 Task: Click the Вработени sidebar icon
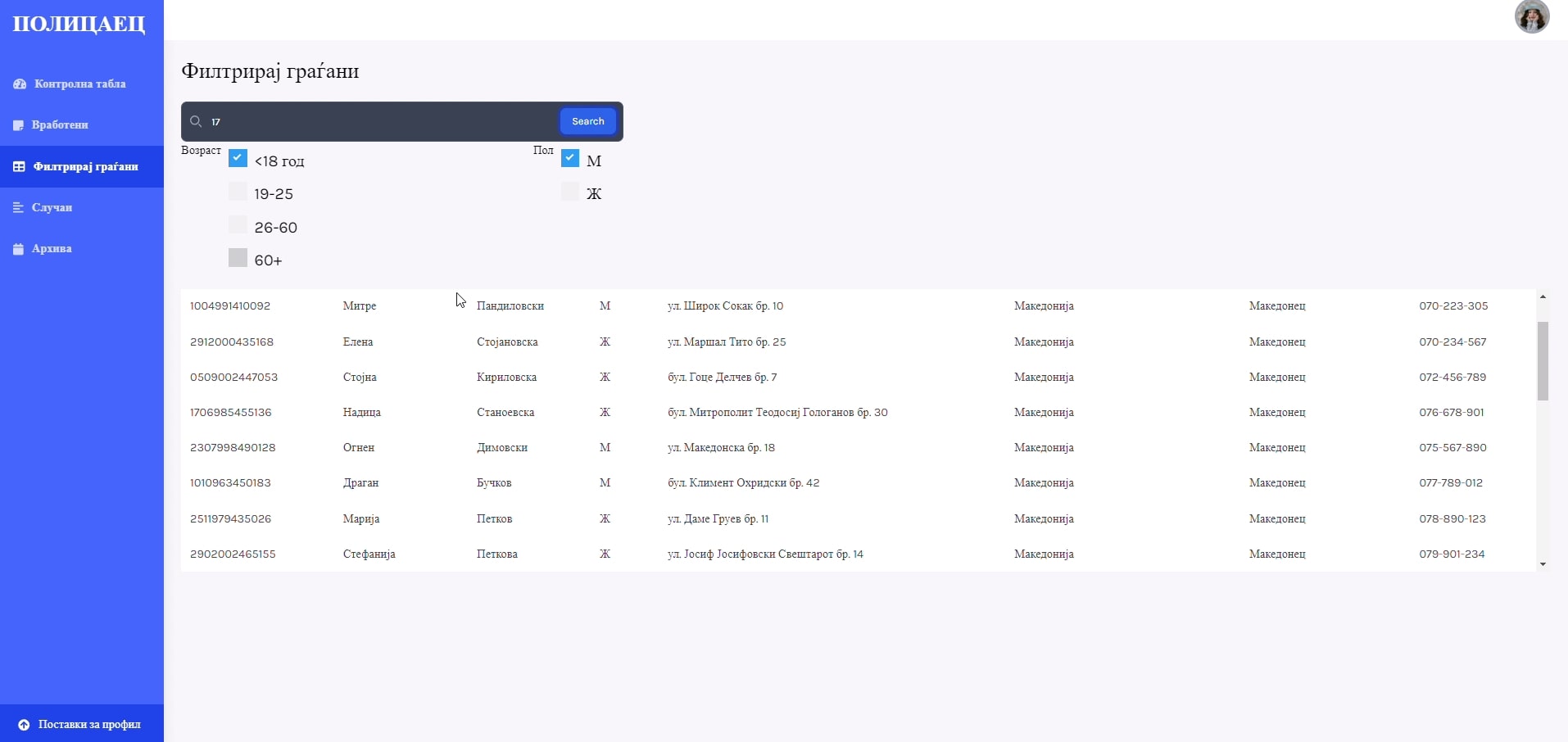coord(19,125)
